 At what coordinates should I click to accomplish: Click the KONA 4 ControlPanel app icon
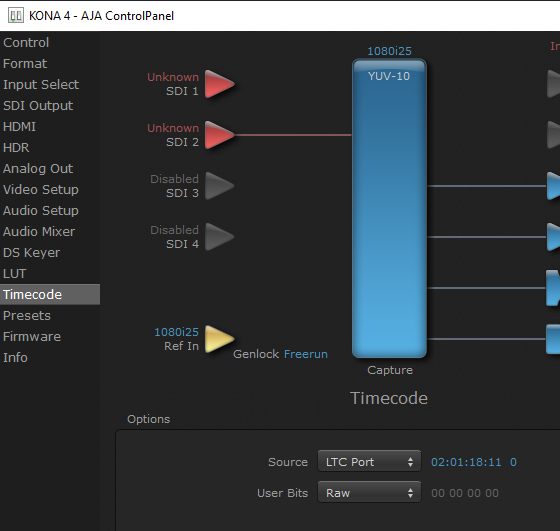(x=16, y=16)
